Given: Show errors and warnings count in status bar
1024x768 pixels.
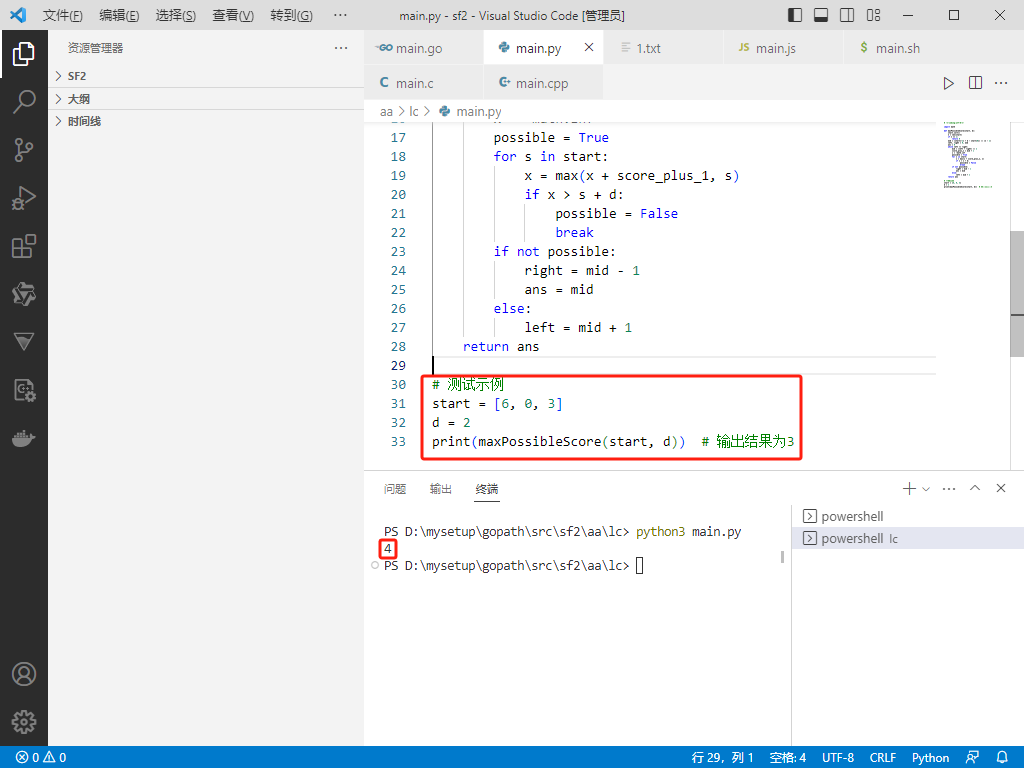Looking at the screenshot, I should pyautogui.click(x=41, y=757).
